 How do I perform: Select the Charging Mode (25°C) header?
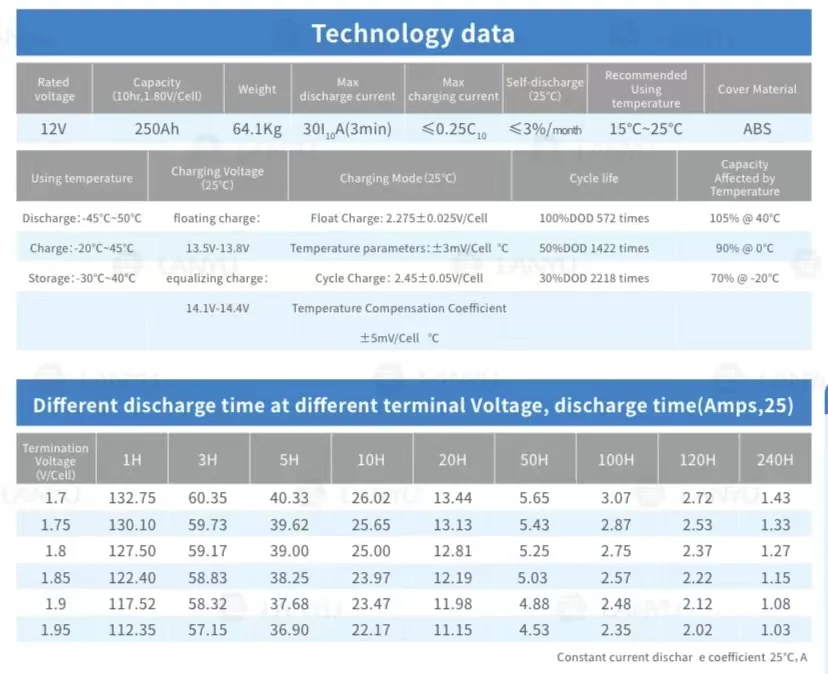pos(399,178)
